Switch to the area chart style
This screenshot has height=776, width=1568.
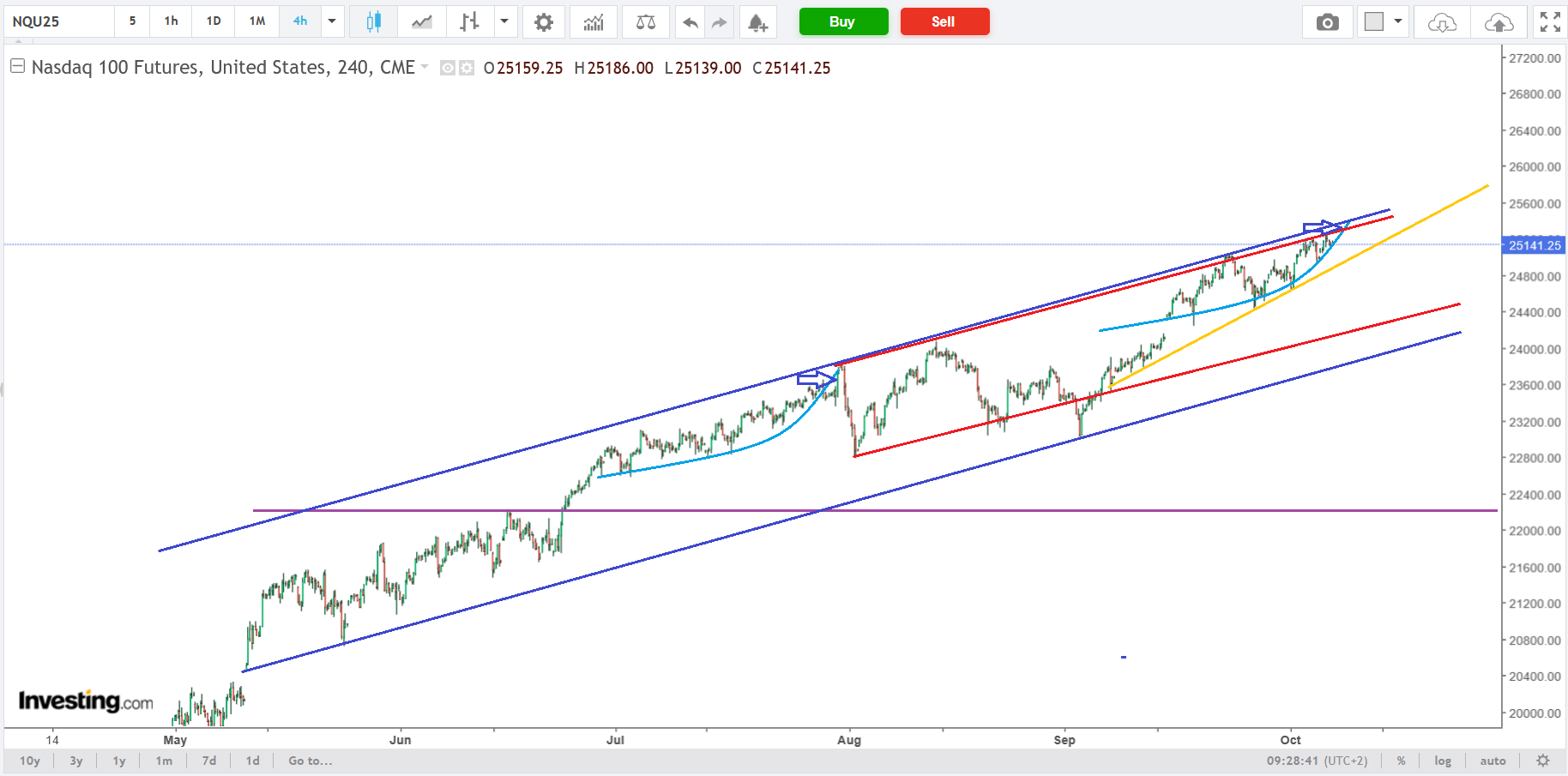tap(421, 22)
